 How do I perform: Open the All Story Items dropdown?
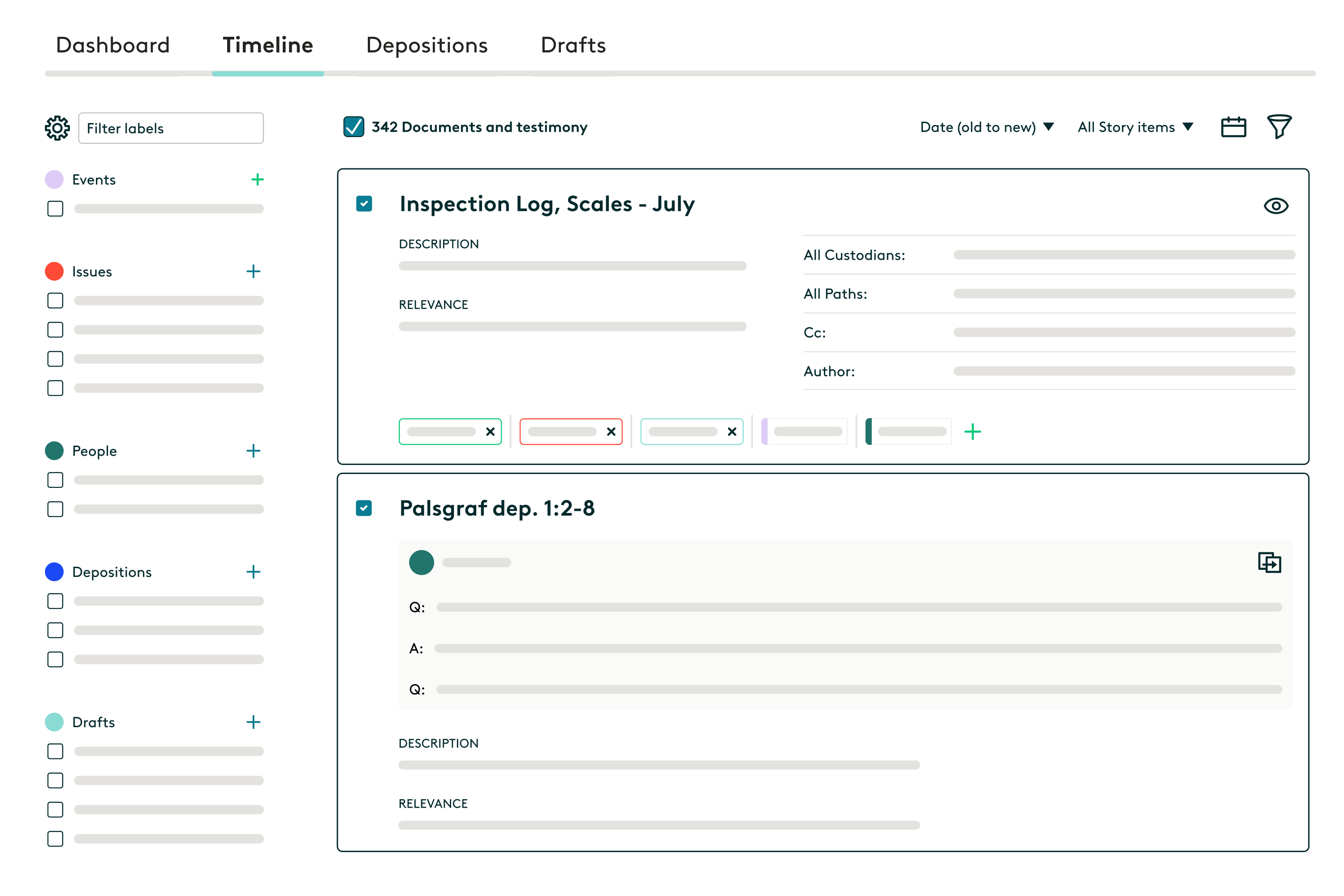click(x=1135, y=127)
